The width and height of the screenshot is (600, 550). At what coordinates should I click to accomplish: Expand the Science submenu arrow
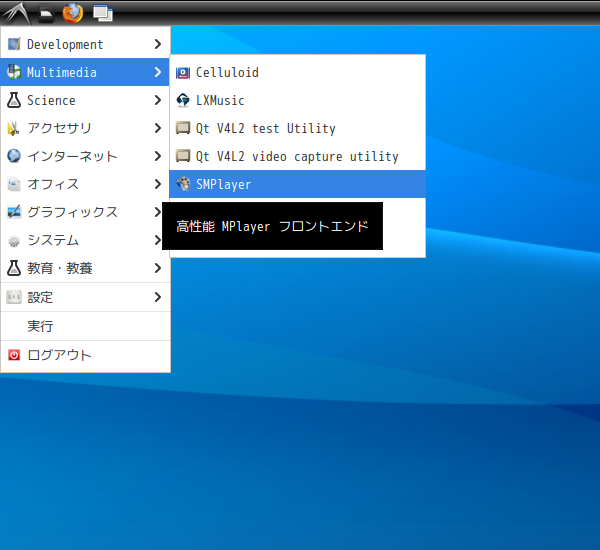158,100
